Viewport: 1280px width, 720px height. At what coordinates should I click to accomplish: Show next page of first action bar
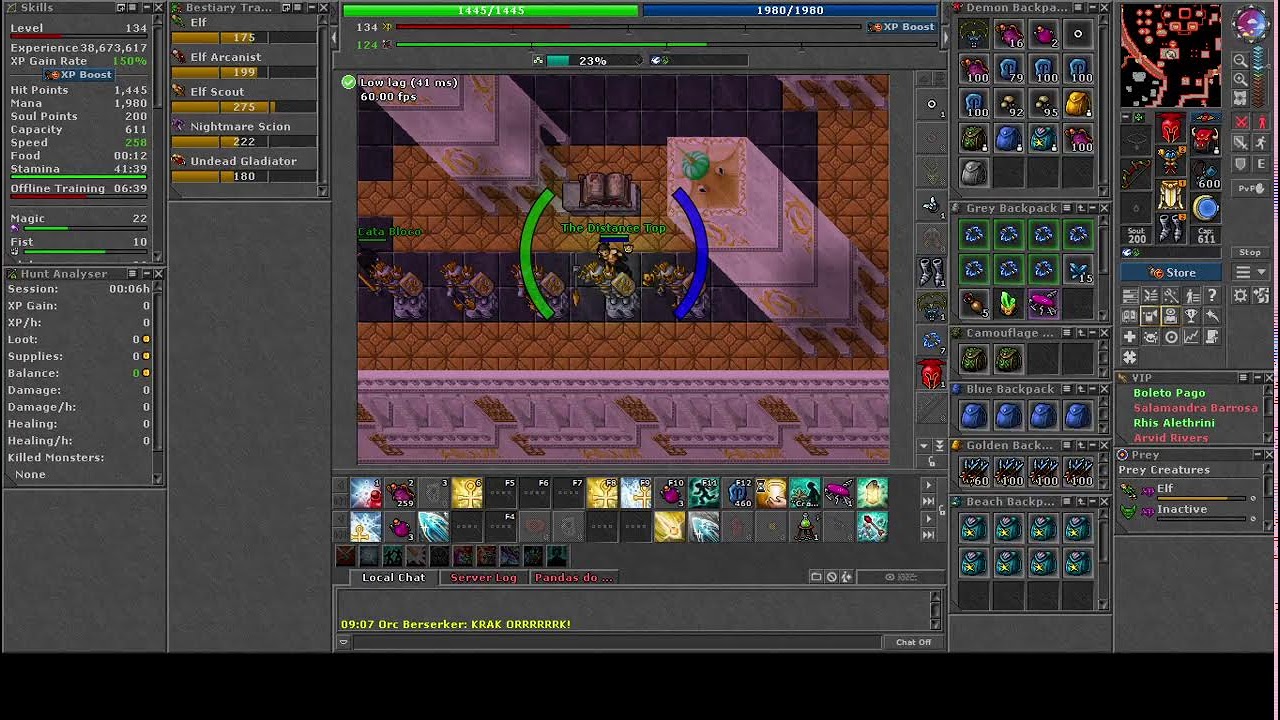click(928, 485)
